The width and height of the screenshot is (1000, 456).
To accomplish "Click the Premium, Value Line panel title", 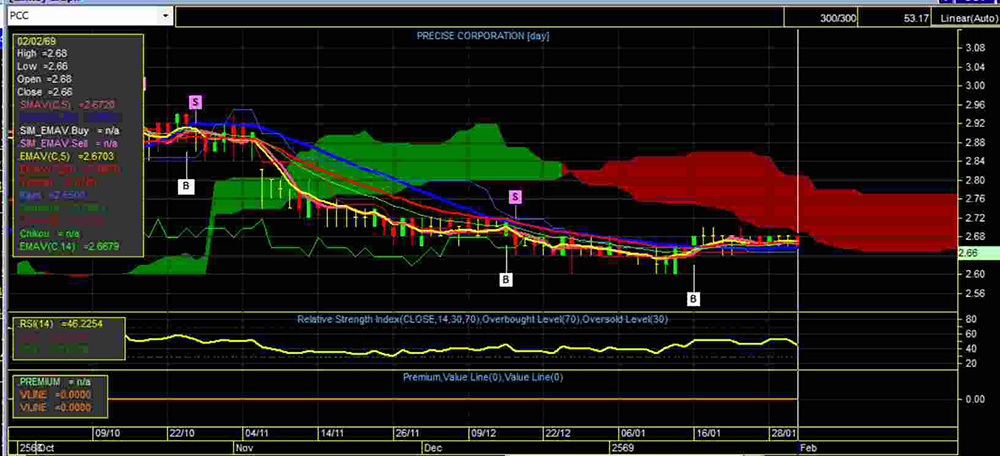I will click(483, 376).
